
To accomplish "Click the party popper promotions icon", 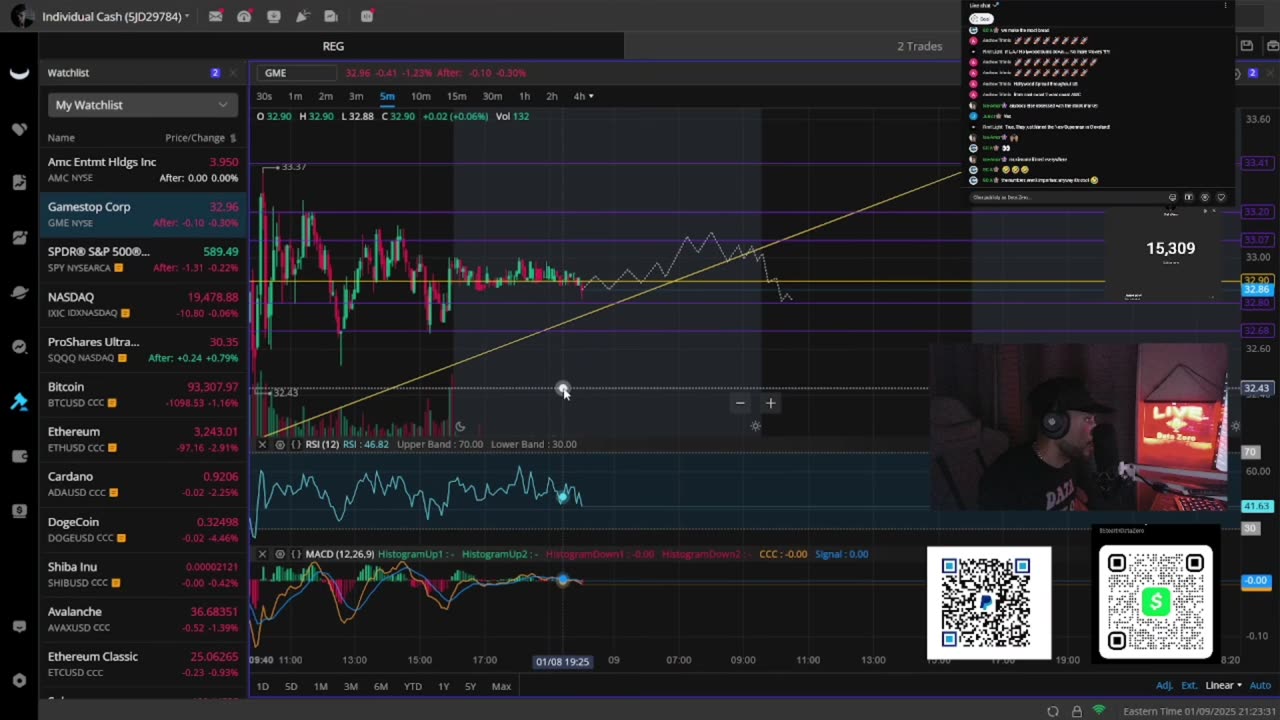I will pos(302,16).
